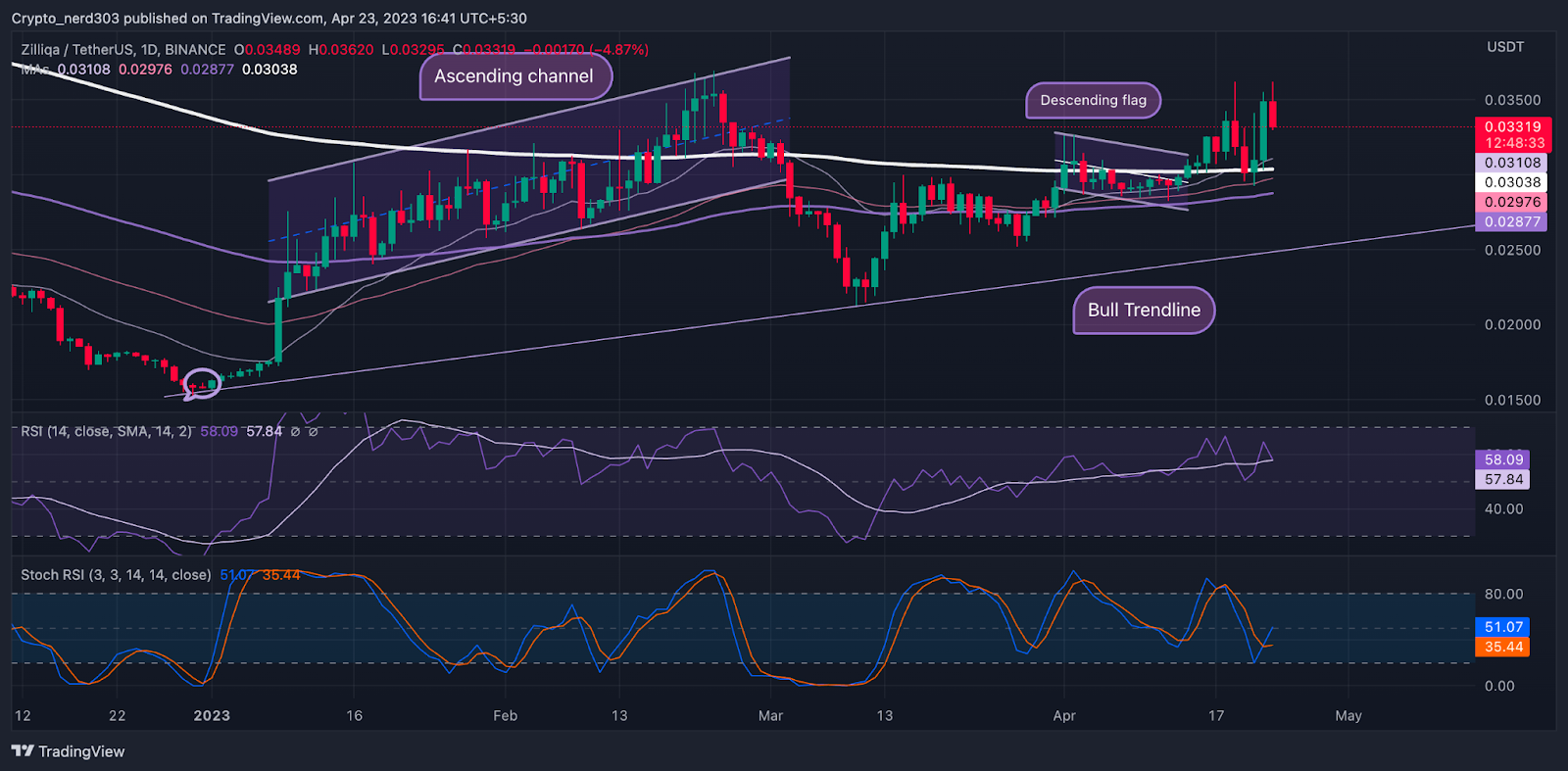The image size is (1568, 771).
Task: Click the 0.03108 price-axis tag
Action: click(x=1512, y=163)
